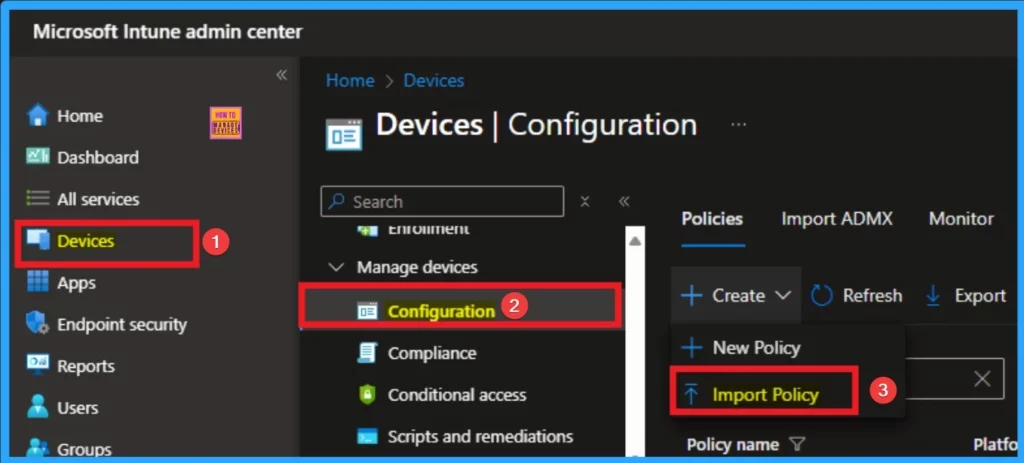Go to Devices breadcrumb link
This screenshot has height=463, width=1024.
click(x=434, y=80)
